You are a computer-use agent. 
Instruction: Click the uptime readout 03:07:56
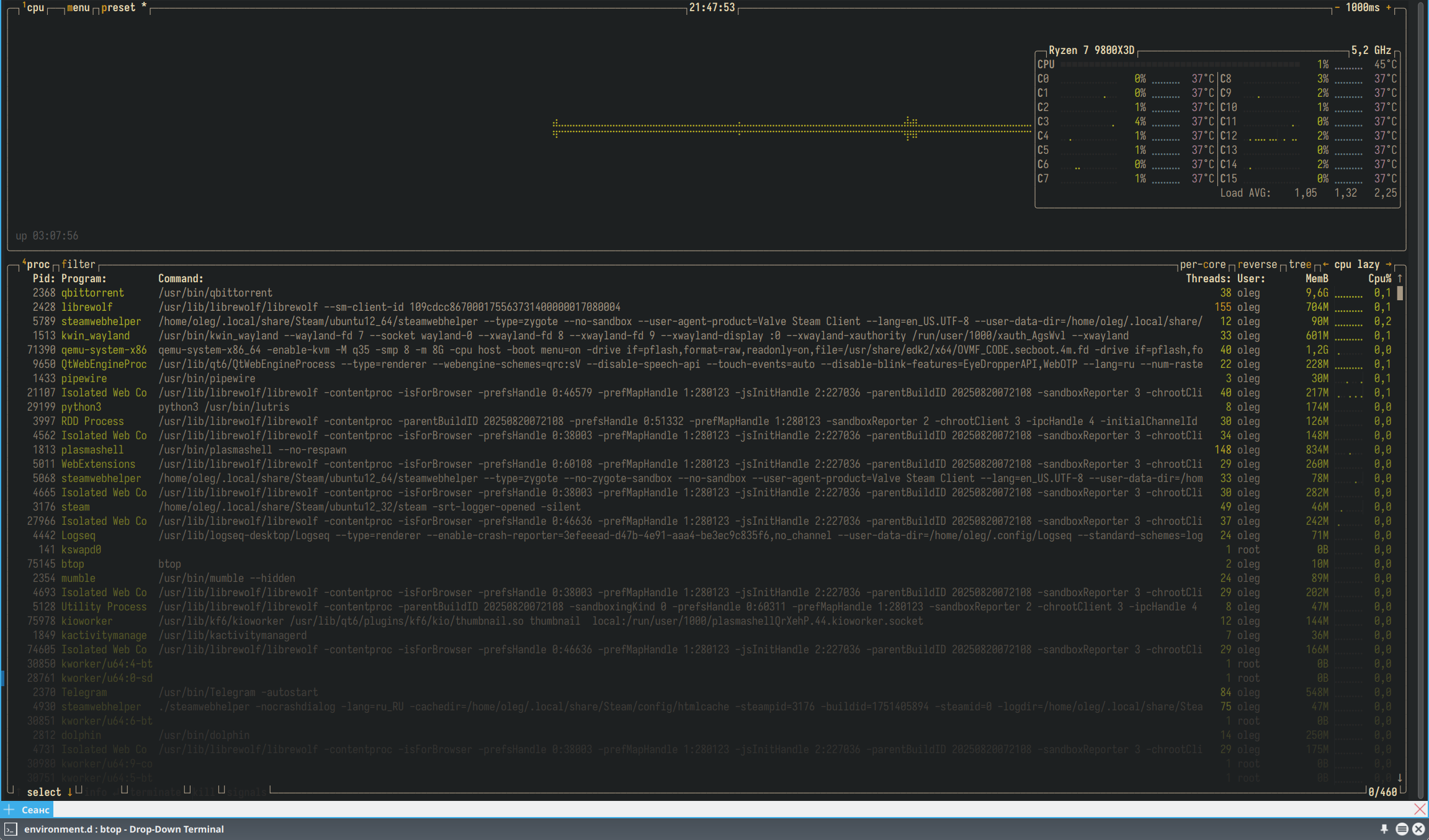47,236
